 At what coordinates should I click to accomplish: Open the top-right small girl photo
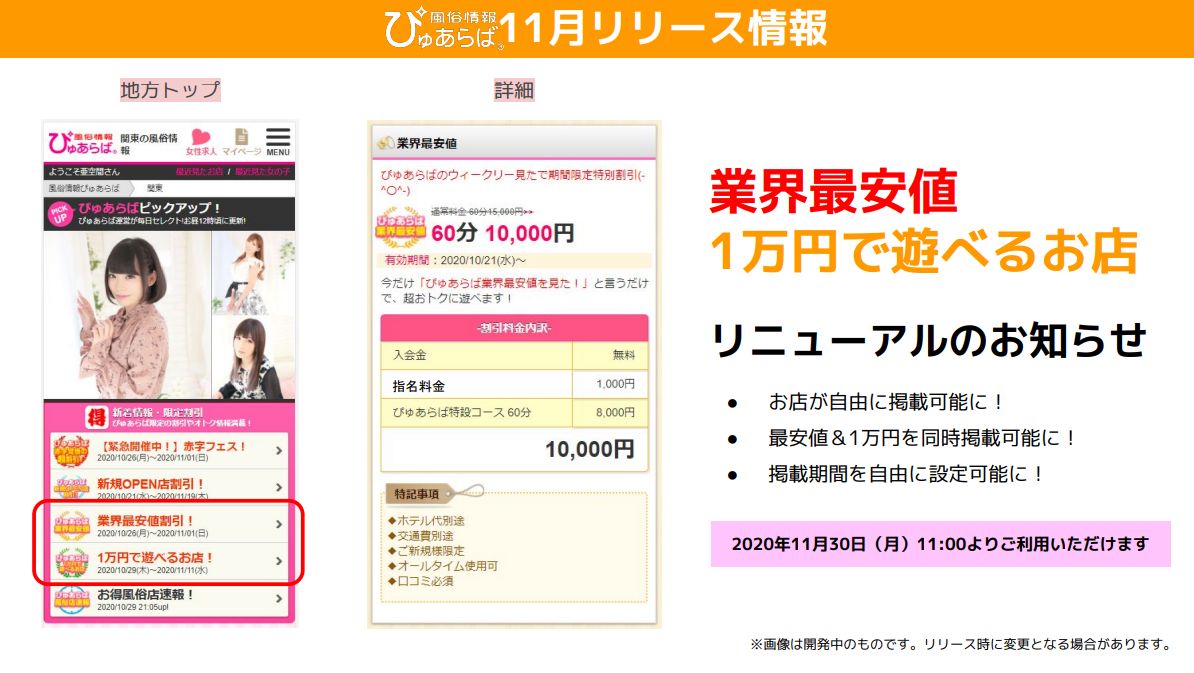tap(254, 273)
